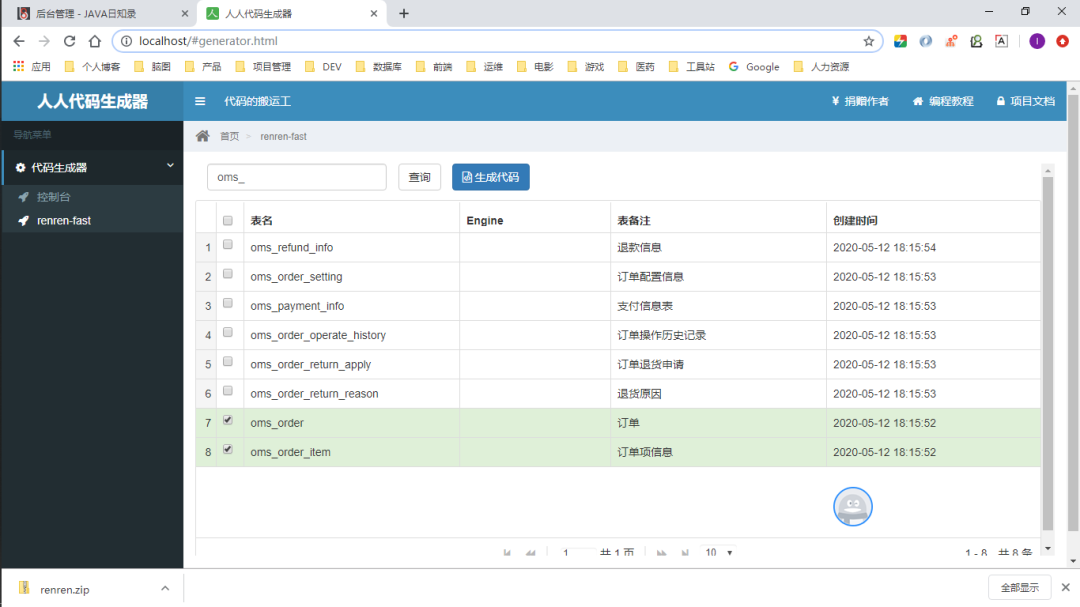
Task: Reload the page with the refresh icon
Action: click(x=69, y=41)
